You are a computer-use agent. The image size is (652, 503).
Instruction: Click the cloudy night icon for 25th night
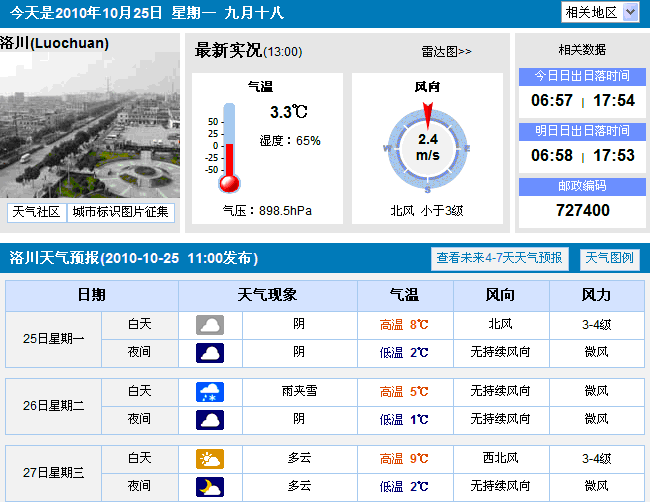pyautogui.click(x=210, y=352)
